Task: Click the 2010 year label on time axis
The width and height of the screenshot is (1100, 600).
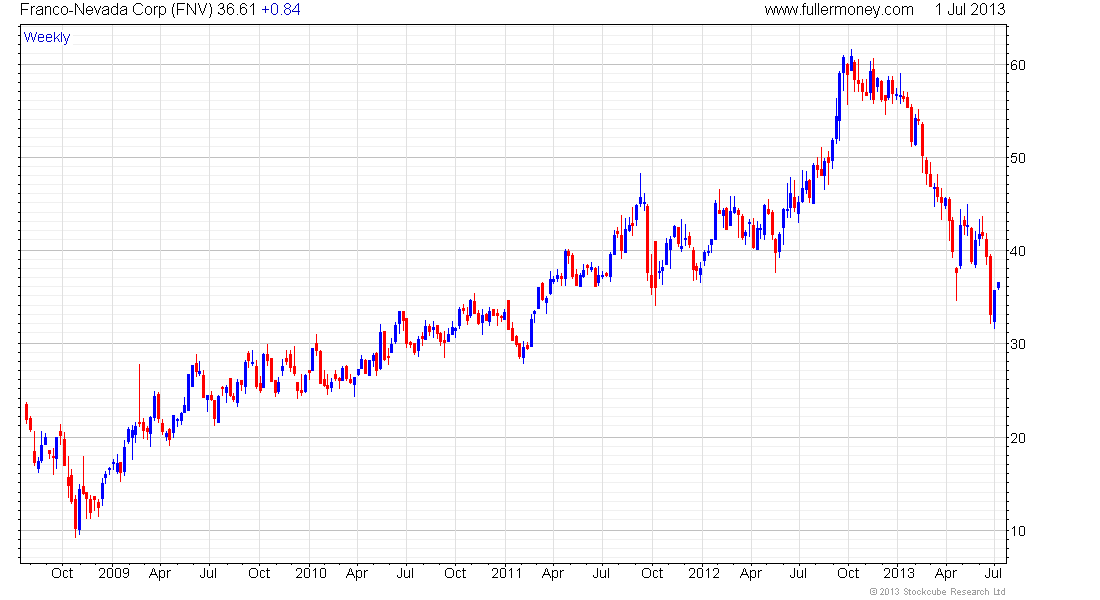Action: pos(311,573)
